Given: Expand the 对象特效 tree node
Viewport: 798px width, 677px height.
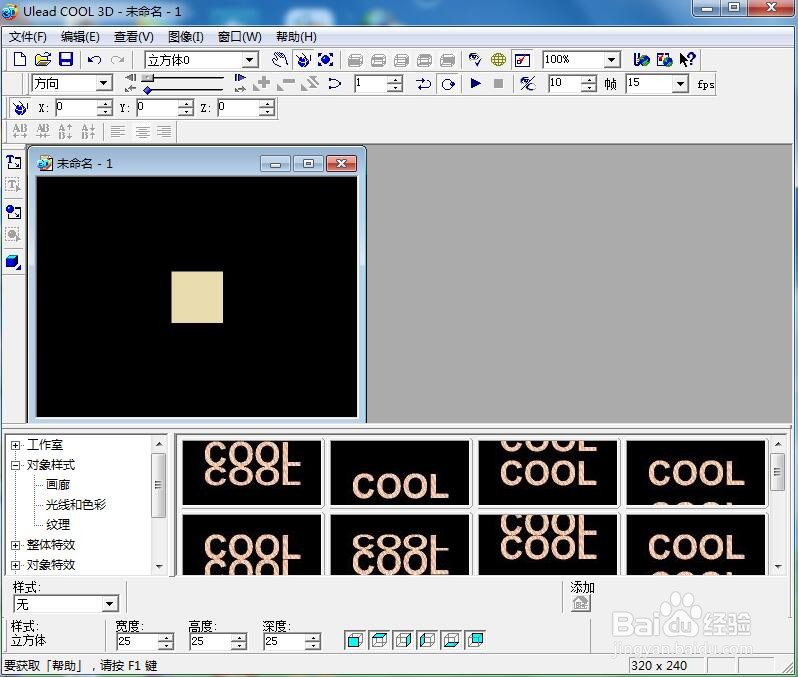Looking at the screenshot, I should (x=15, y=566).
